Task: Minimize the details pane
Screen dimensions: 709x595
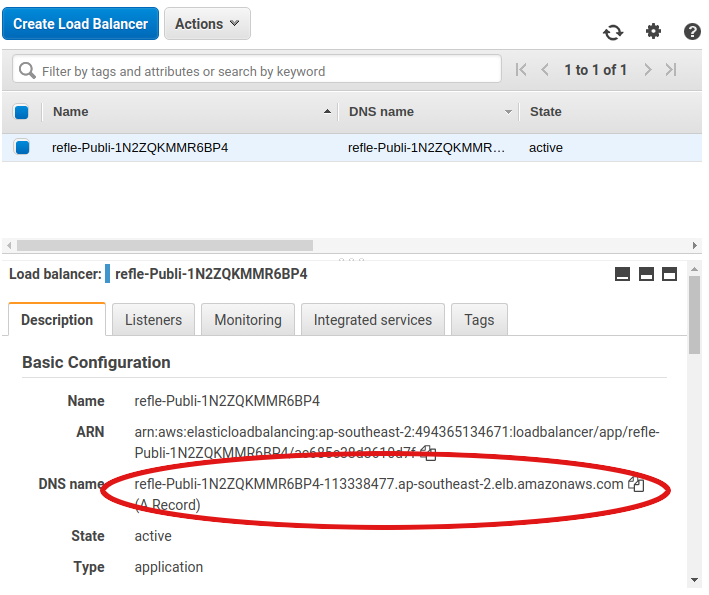Action: pos(622,274)
